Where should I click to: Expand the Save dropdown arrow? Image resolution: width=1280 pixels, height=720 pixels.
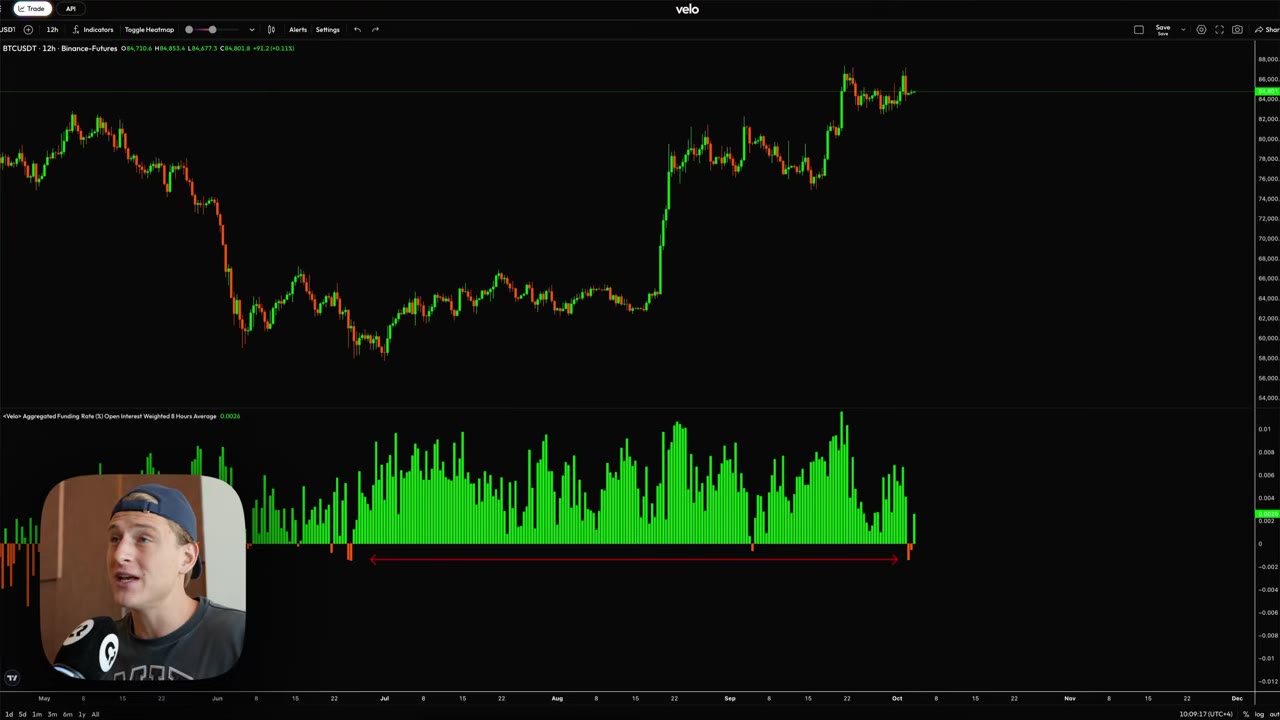(1183, 30)
